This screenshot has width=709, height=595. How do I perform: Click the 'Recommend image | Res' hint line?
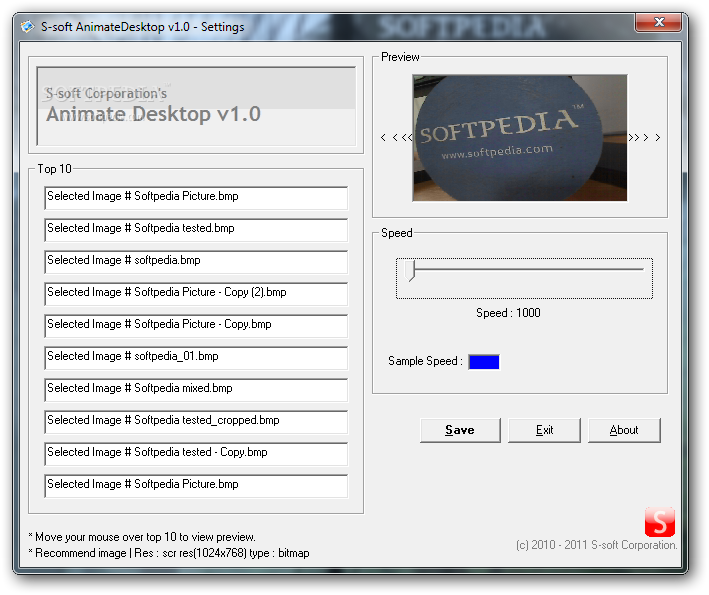[x=169, y=553]
